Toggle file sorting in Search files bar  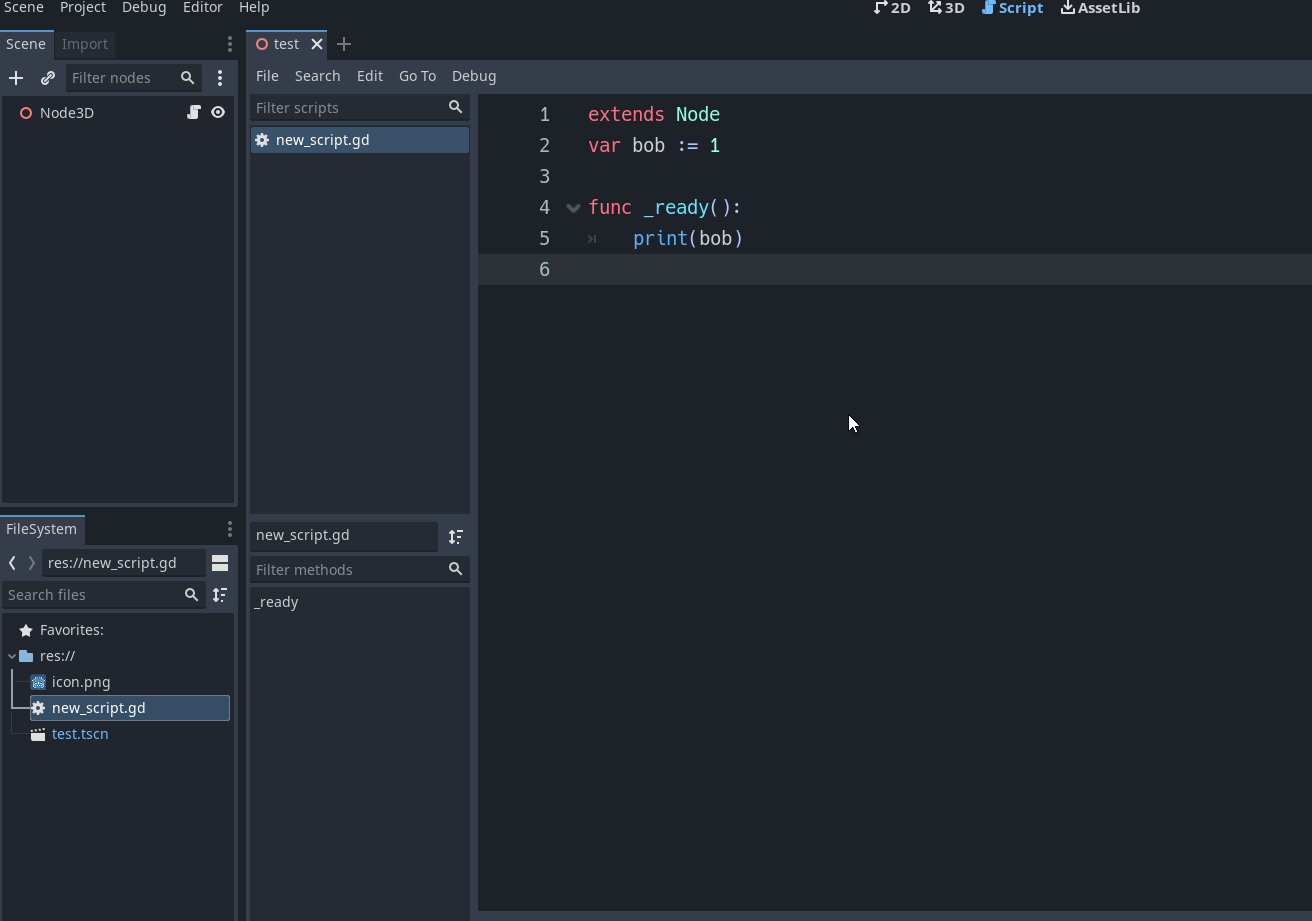point(220,594)
